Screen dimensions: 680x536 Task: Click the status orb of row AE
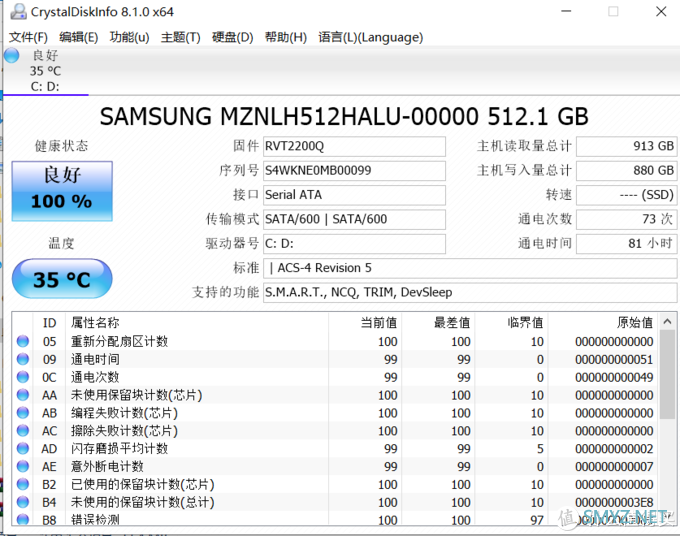23,466
